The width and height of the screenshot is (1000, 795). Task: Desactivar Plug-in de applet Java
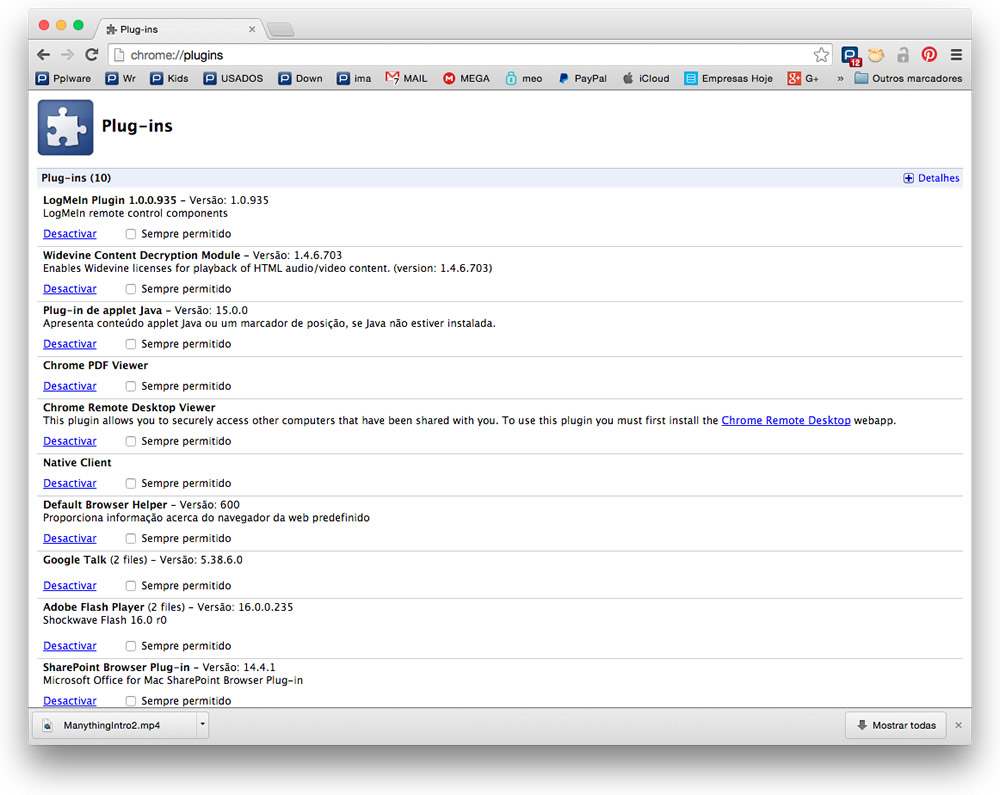(70, 344)
